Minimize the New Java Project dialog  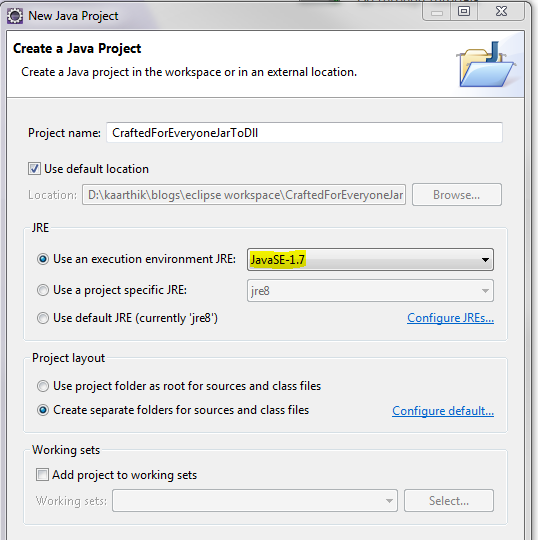[x=437, y=12]
